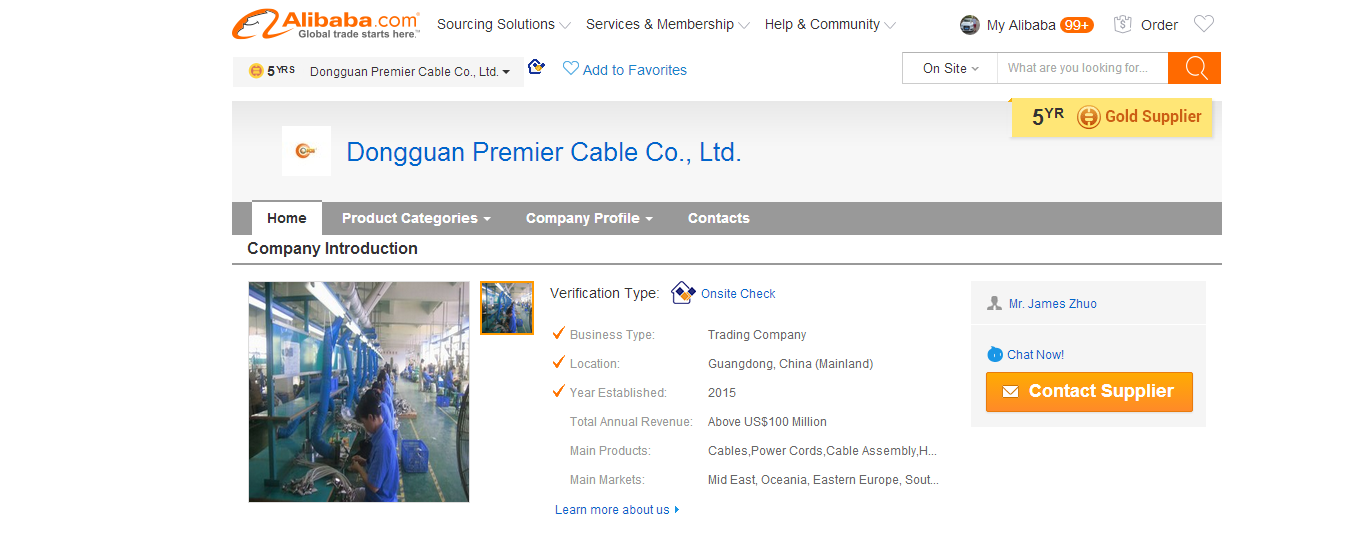The height and width of the screenshot is (546, 1357).
Task: Click the company logo beside the title
Action: coord(306,151)
